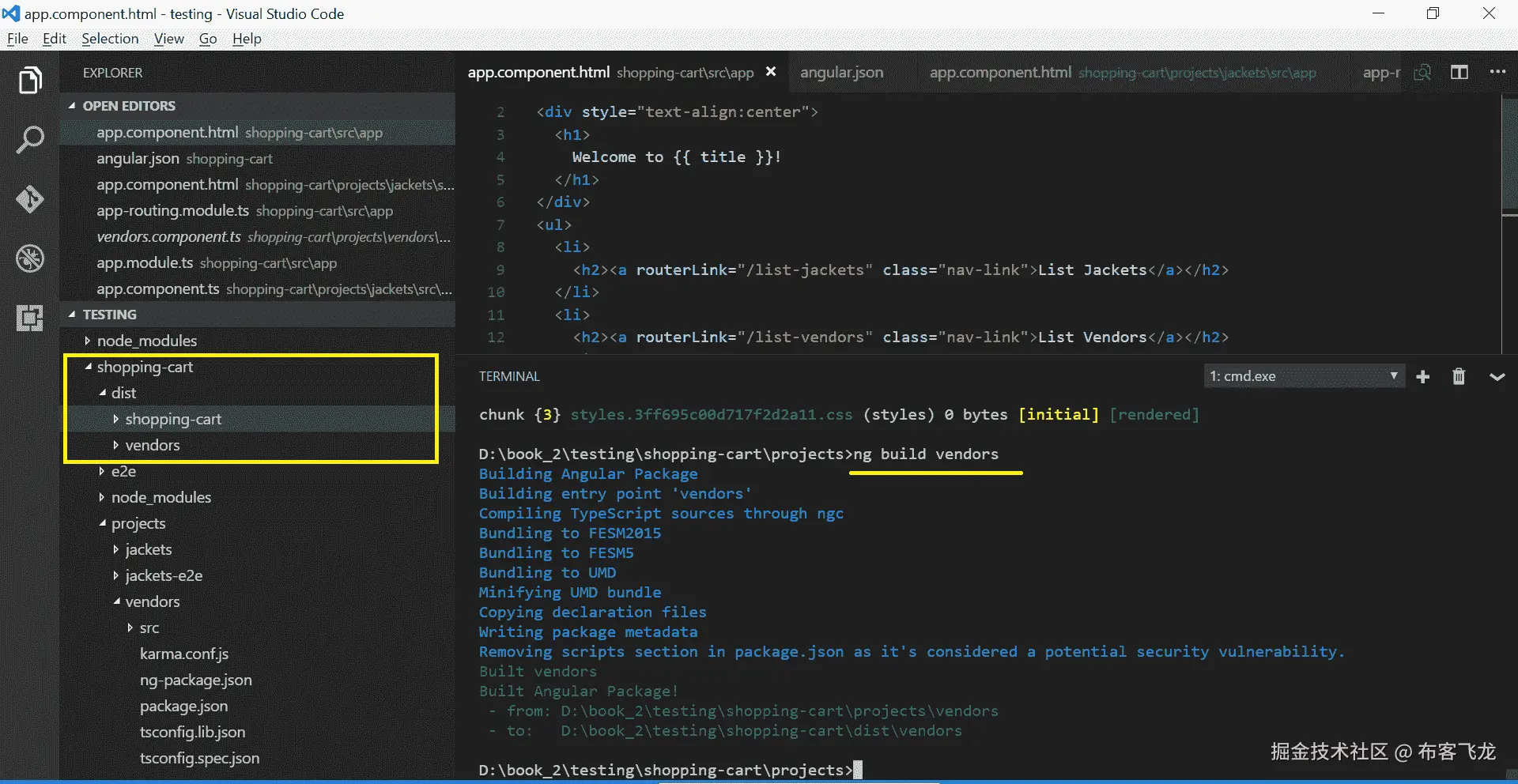
Task: Open tsconfig.lib.json in the file tree
Action: [x=192, y=732]
